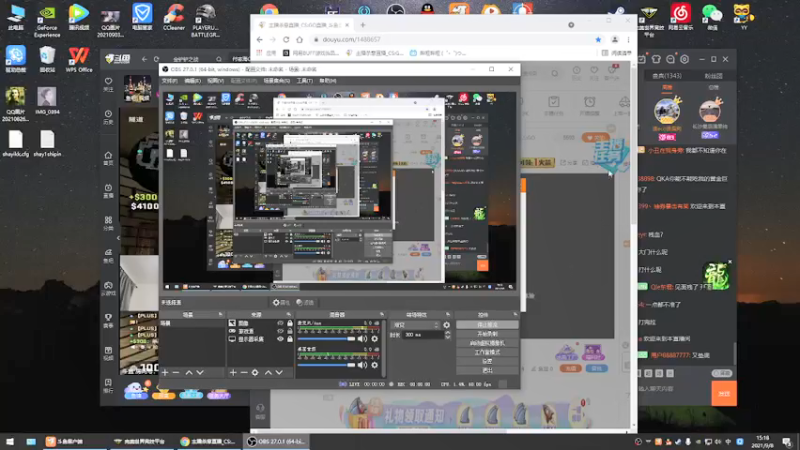The width and height of the screenshot is (800, 450).
Task: Click Start Recording in OBS controls
Action: pyautogui.click(x=487, y=334)
